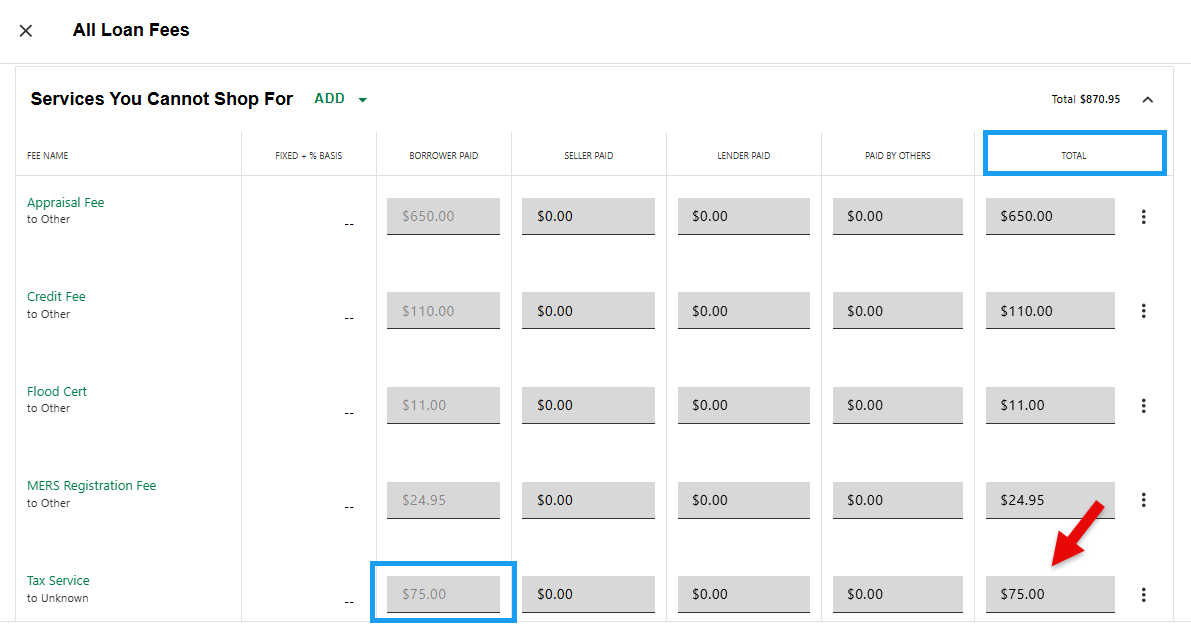This screenshot has width=1191, height=629.
Task: Click the SELLER PAID column header
Action: pyautogui.click(x=588, y=156)
